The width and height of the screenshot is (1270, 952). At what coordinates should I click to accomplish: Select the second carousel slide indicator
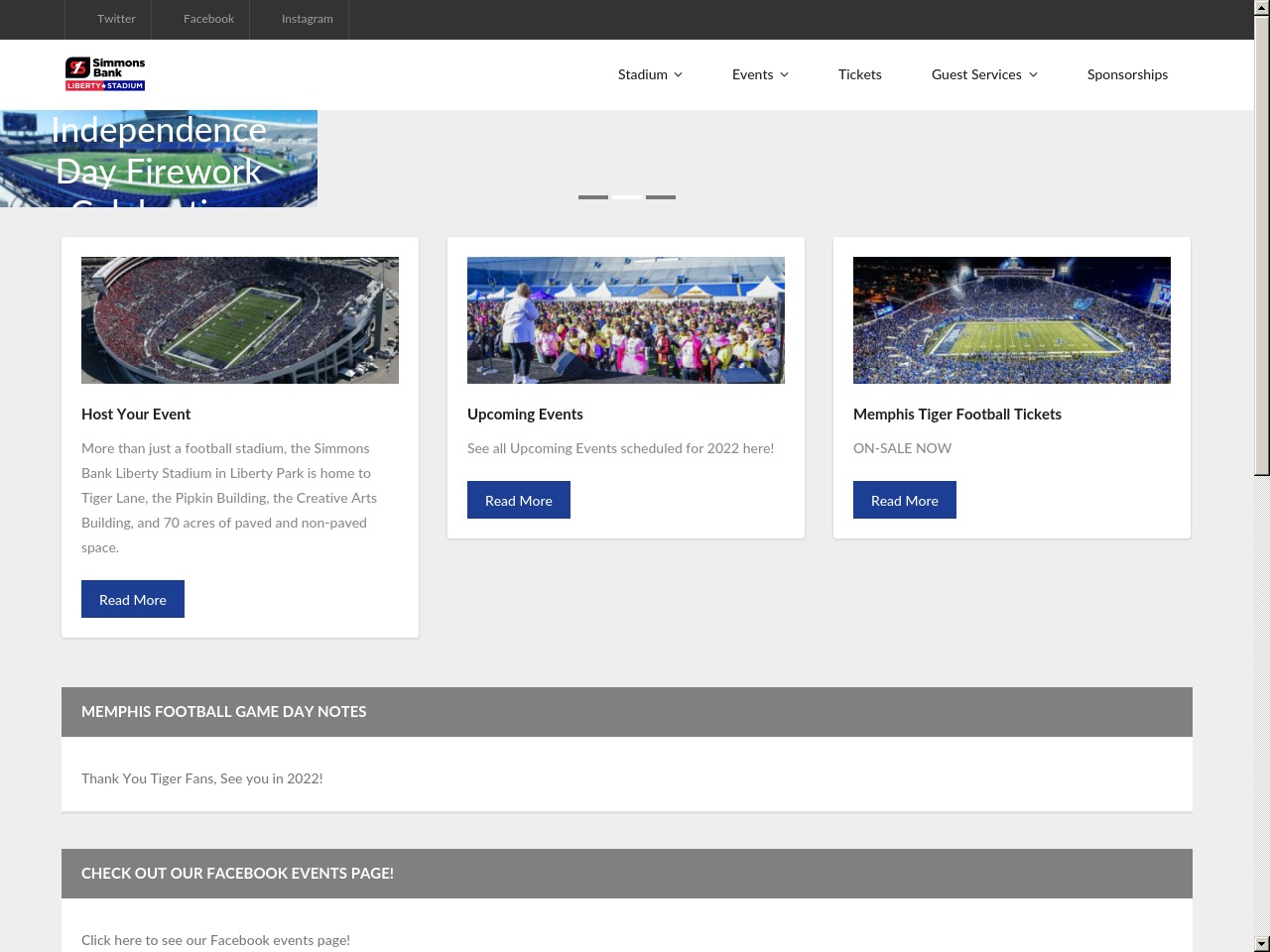(x=627, y=197)
